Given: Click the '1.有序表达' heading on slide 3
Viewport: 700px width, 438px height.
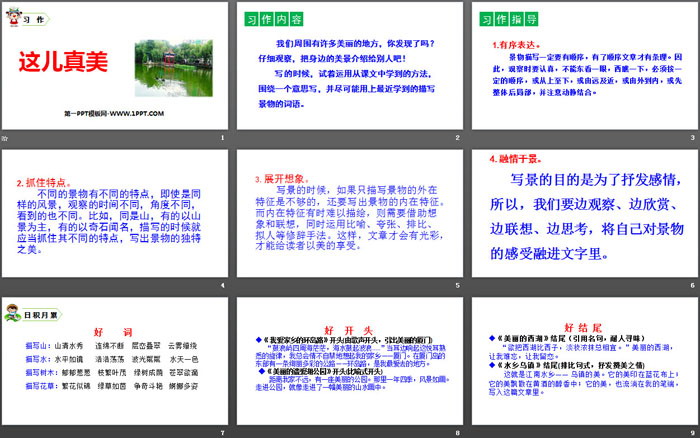Looking at the screenshot, I should 516,45.
